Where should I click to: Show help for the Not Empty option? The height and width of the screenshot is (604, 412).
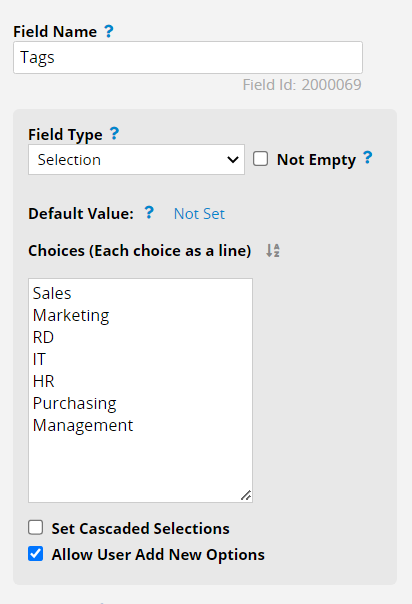[368, 158]
